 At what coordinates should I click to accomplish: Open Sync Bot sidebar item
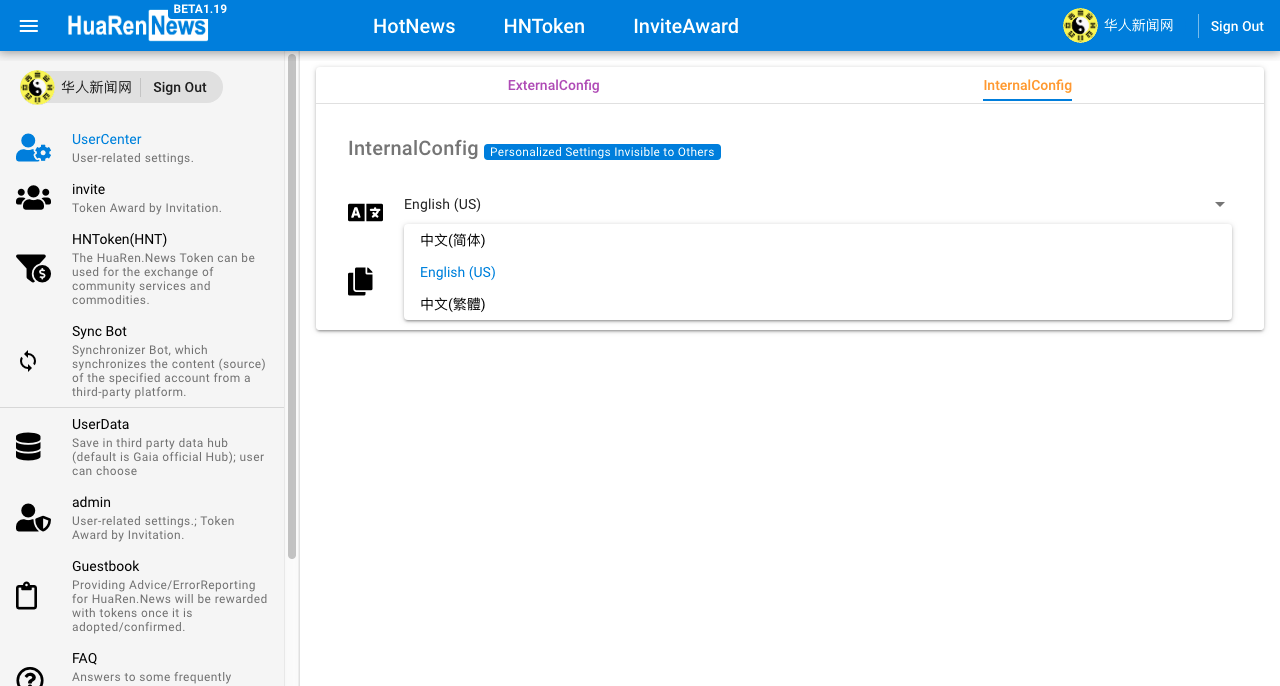tap(142, 361)
